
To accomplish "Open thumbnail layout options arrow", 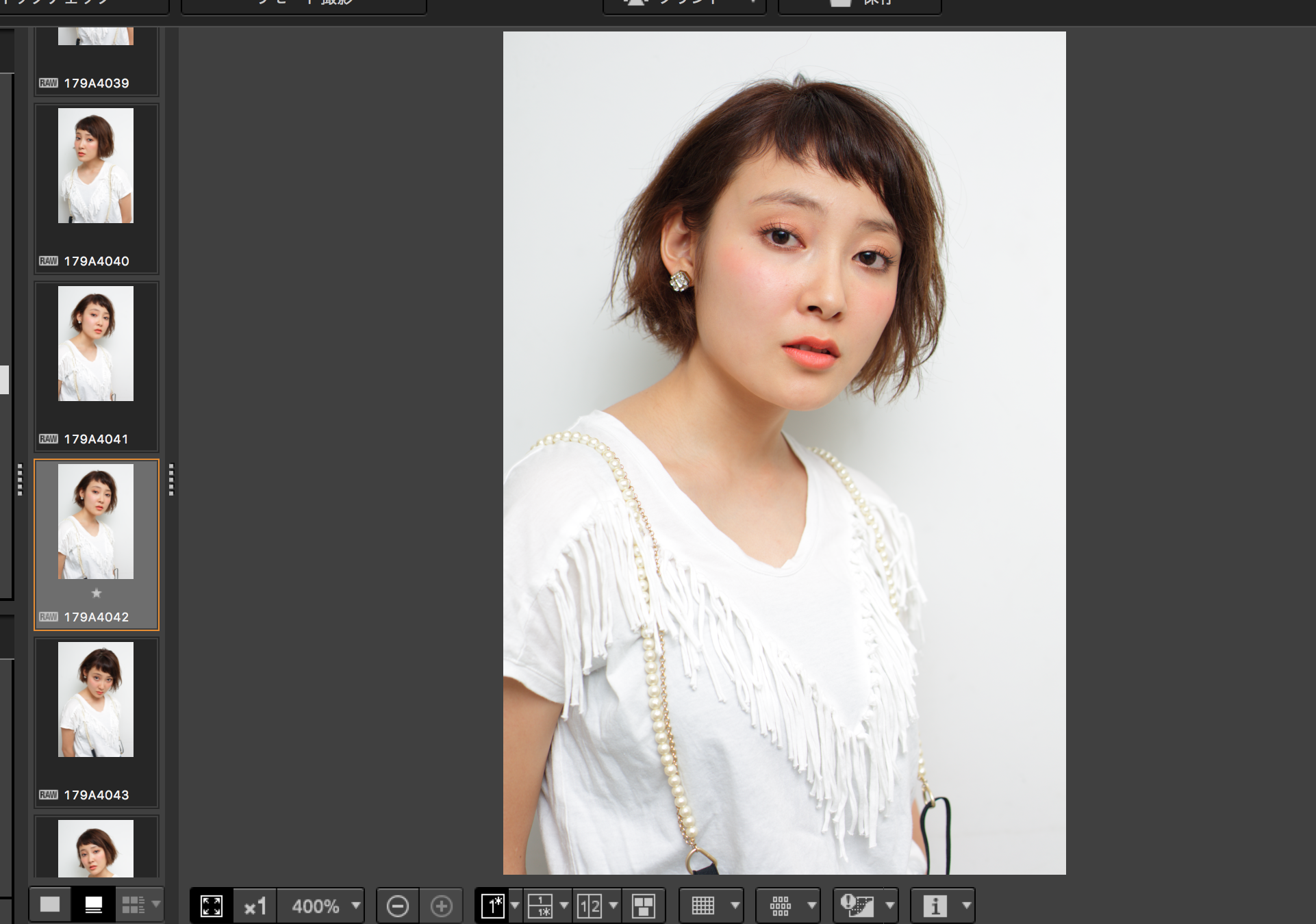I will point(156,905).
